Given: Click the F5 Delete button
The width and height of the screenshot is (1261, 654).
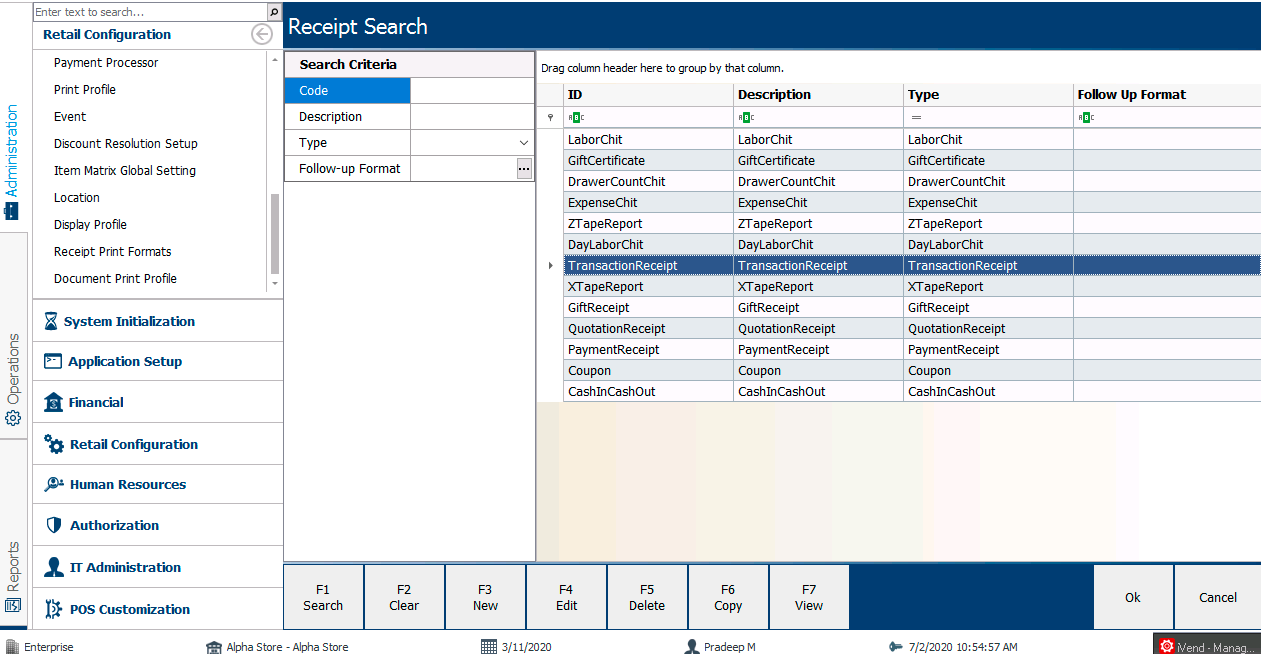Looking at the screenshot, I should tap(647, 597).
